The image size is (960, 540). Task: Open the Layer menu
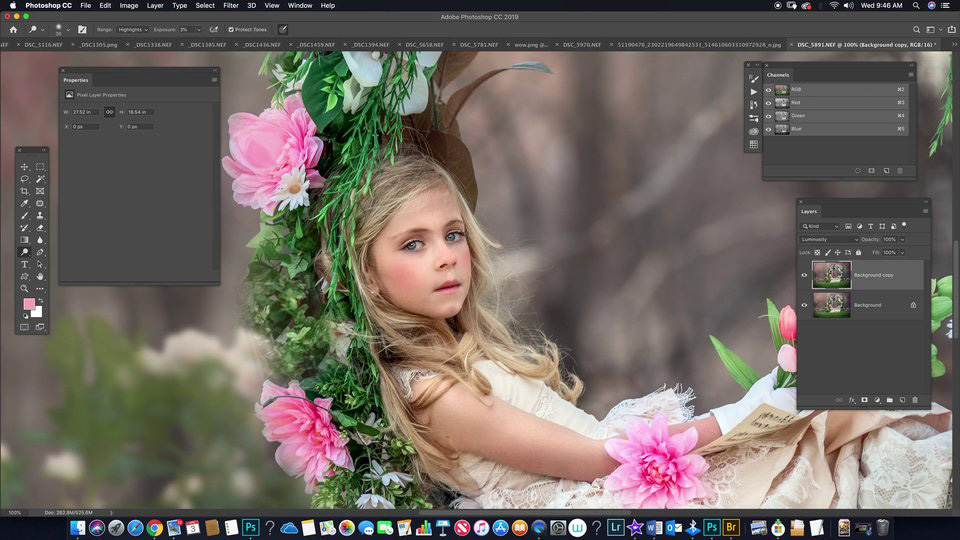click(x=155, y=6)
